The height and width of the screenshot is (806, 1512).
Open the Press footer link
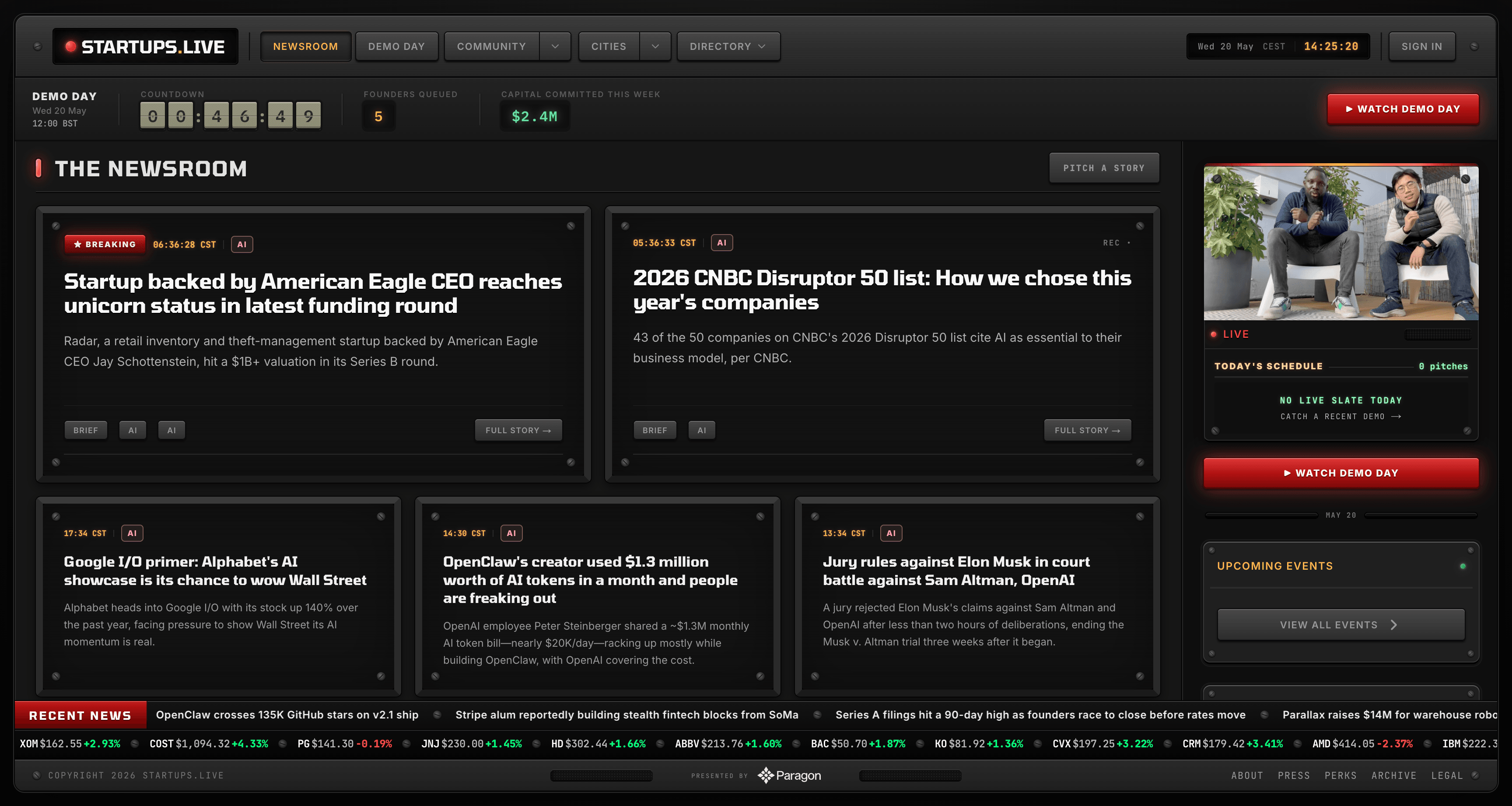tap(1294, 775)
